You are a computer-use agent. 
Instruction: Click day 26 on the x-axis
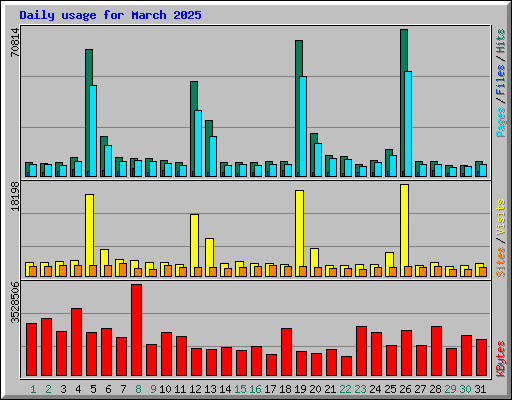pyautogui.click(x=405, y=389)
